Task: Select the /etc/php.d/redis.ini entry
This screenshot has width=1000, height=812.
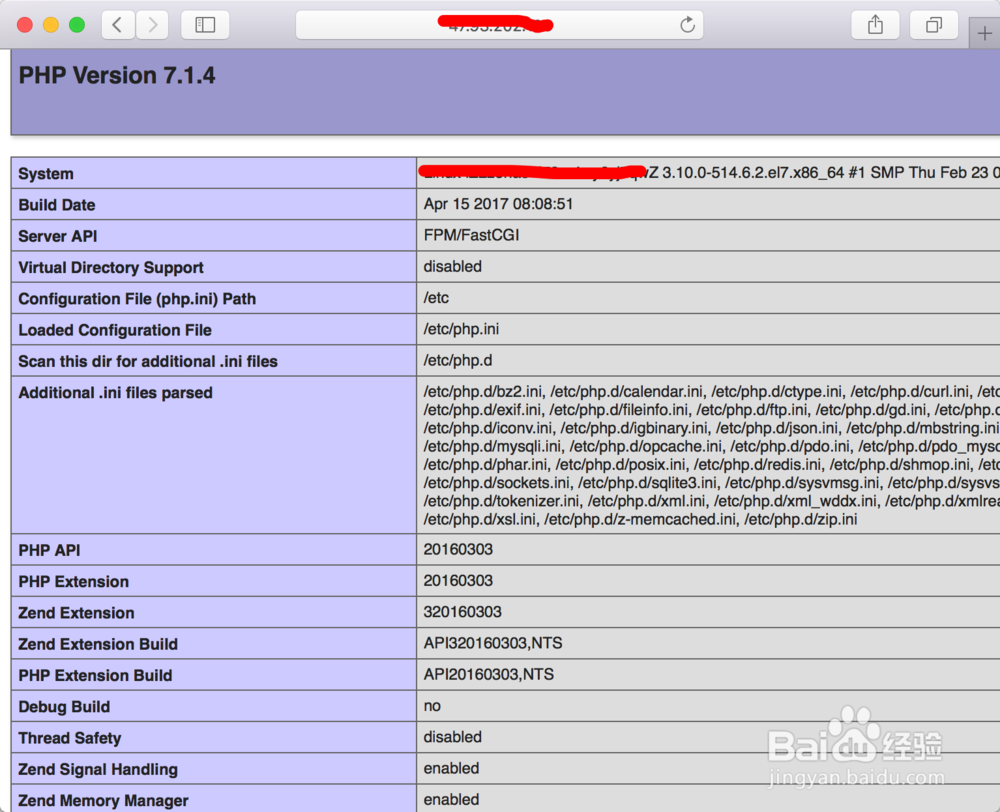Action: click(757, 464)
